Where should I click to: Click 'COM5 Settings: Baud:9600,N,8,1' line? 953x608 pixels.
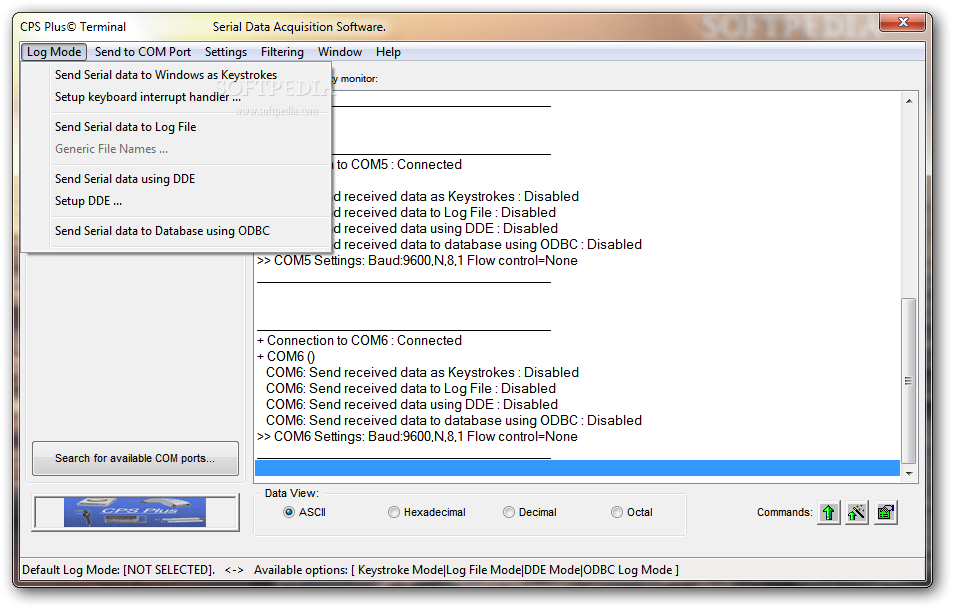(417, 260)
